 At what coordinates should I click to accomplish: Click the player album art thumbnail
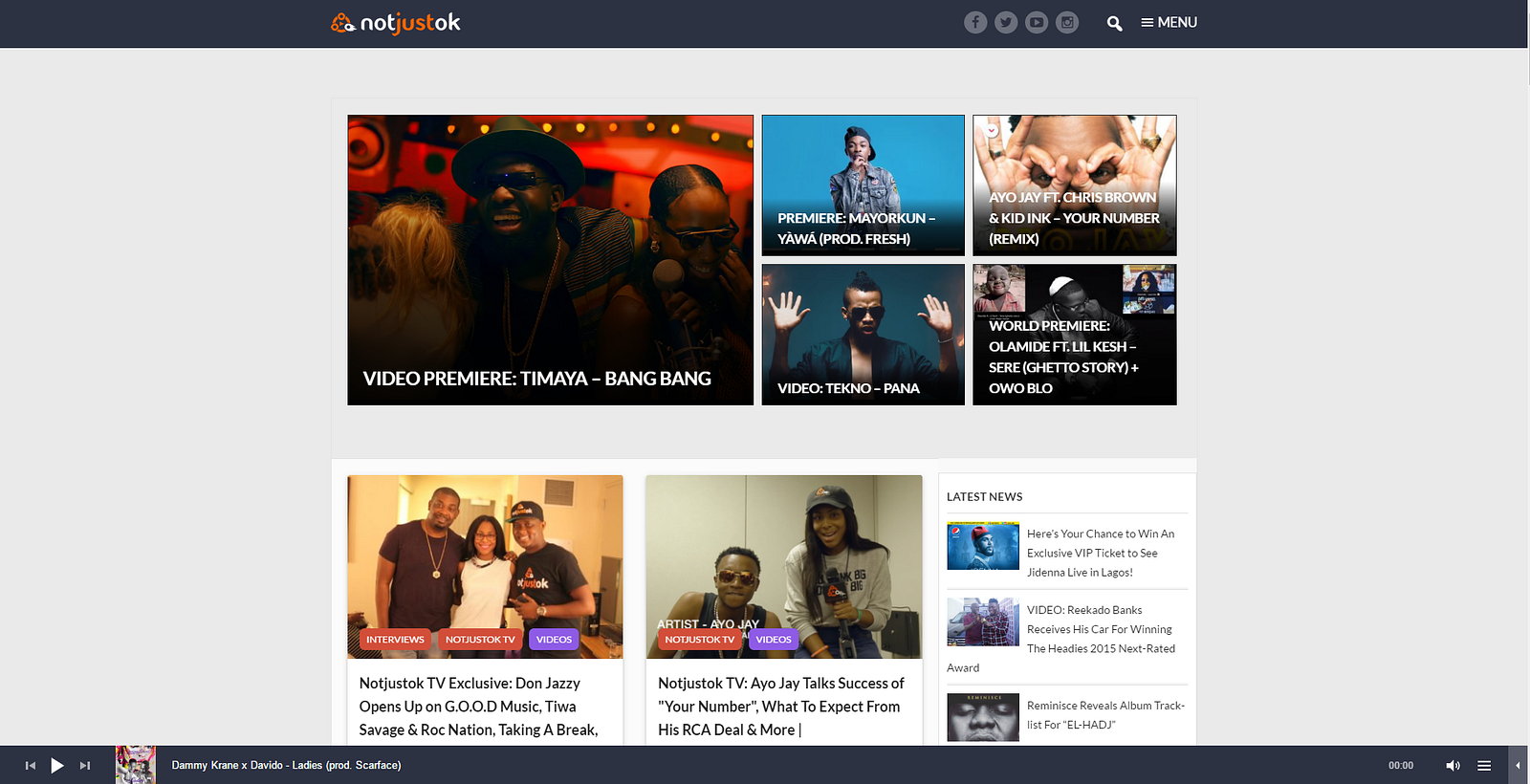(136, 765)
